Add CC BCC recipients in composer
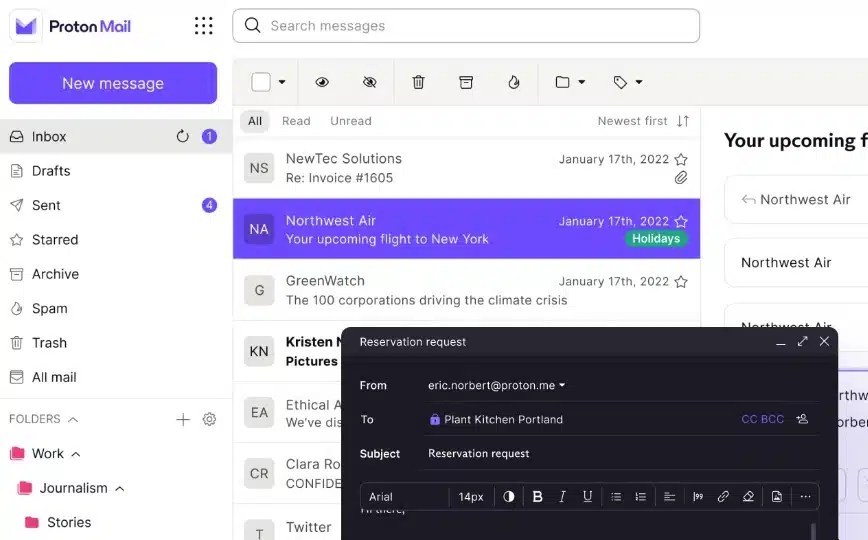 point(762,419)
